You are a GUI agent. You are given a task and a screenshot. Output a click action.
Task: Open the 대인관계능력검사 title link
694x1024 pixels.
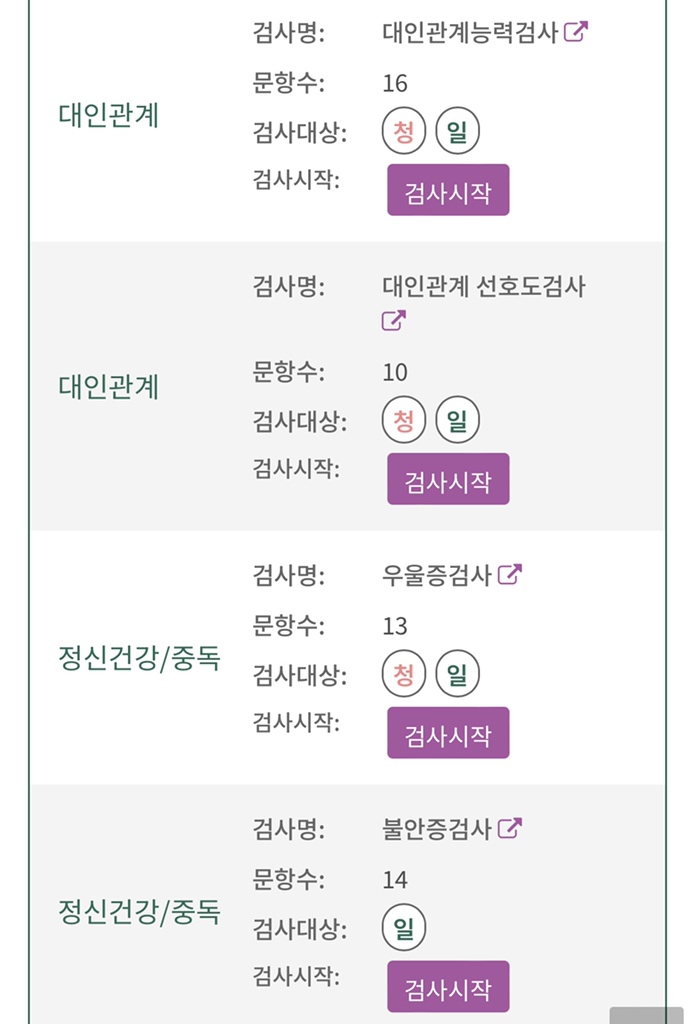tap(470, 31)
